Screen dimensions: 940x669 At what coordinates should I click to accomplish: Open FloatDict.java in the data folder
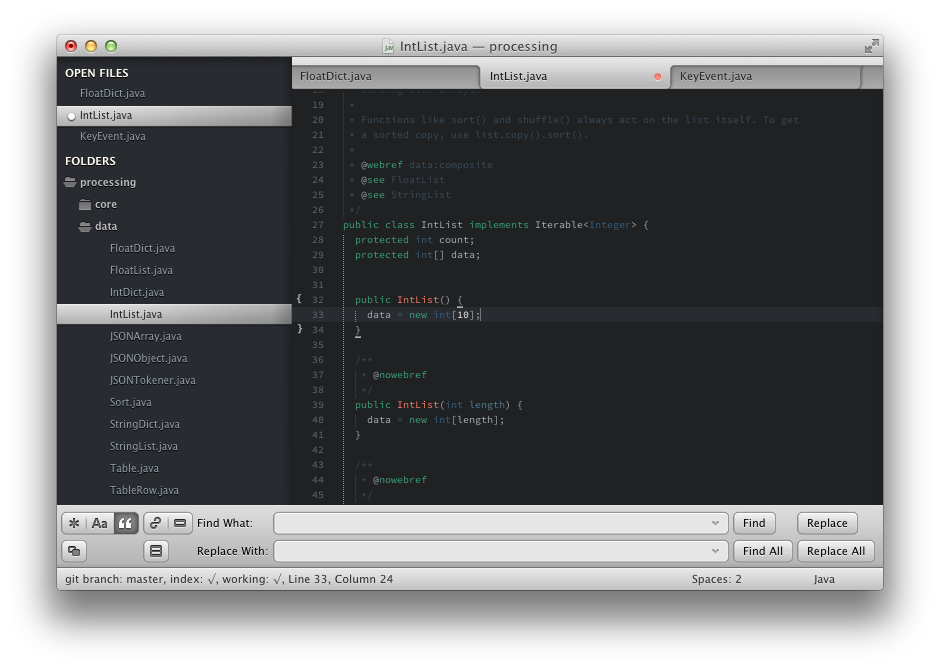[143, 248]
